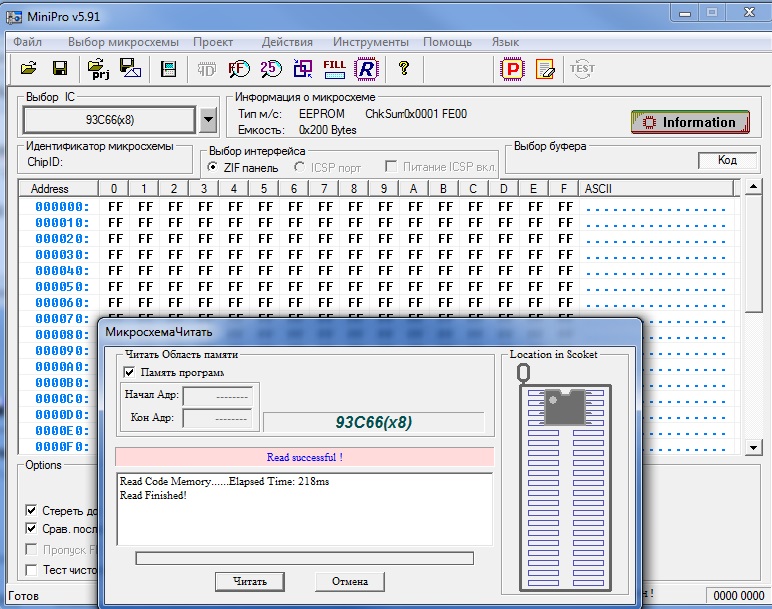Click the chip socket location diagram
772x609 pixels.
(565, 478)
